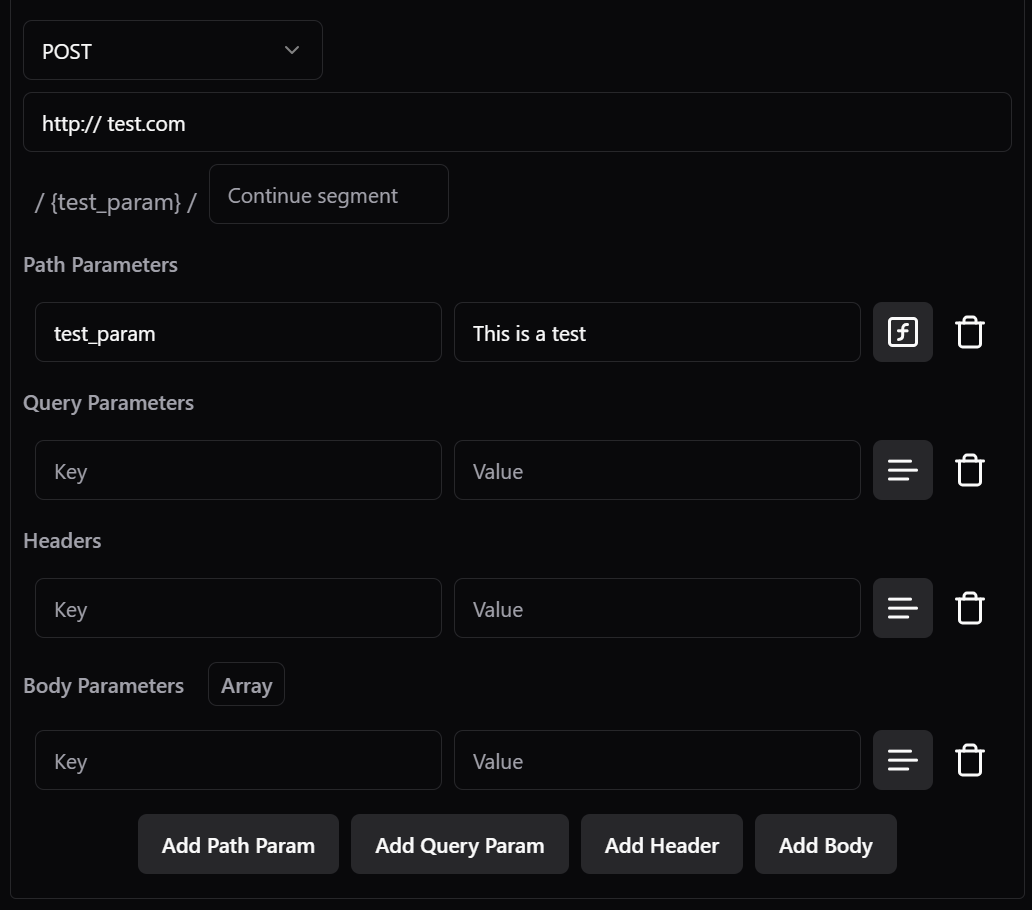The width and height of the screenshot is (1032, 910).
Task: Toggle the Array option for Body Parameters
Action: pyautogui.click(x=246, y=685)
